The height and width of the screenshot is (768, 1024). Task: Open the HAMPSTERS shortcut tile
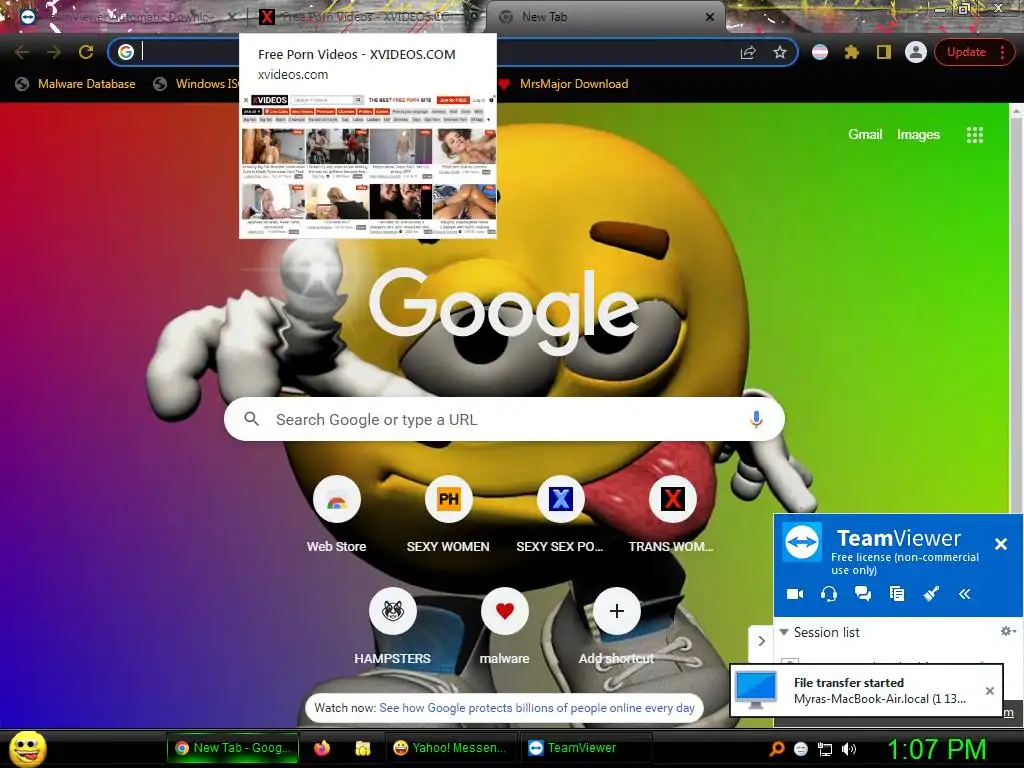tap(392, 627)
